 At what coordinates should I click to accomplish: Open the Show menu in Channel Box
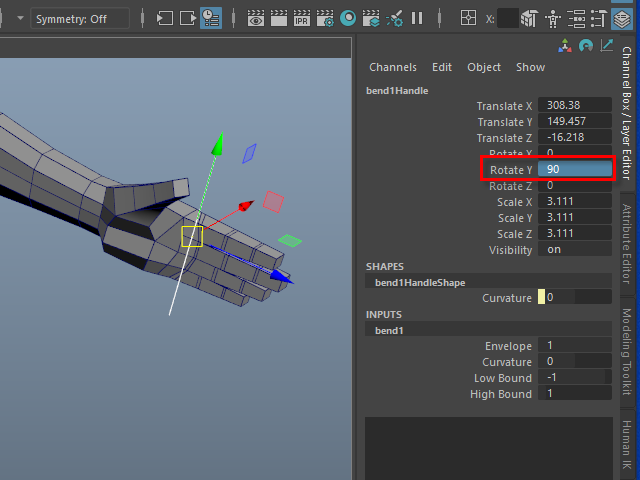coord(530,67)
